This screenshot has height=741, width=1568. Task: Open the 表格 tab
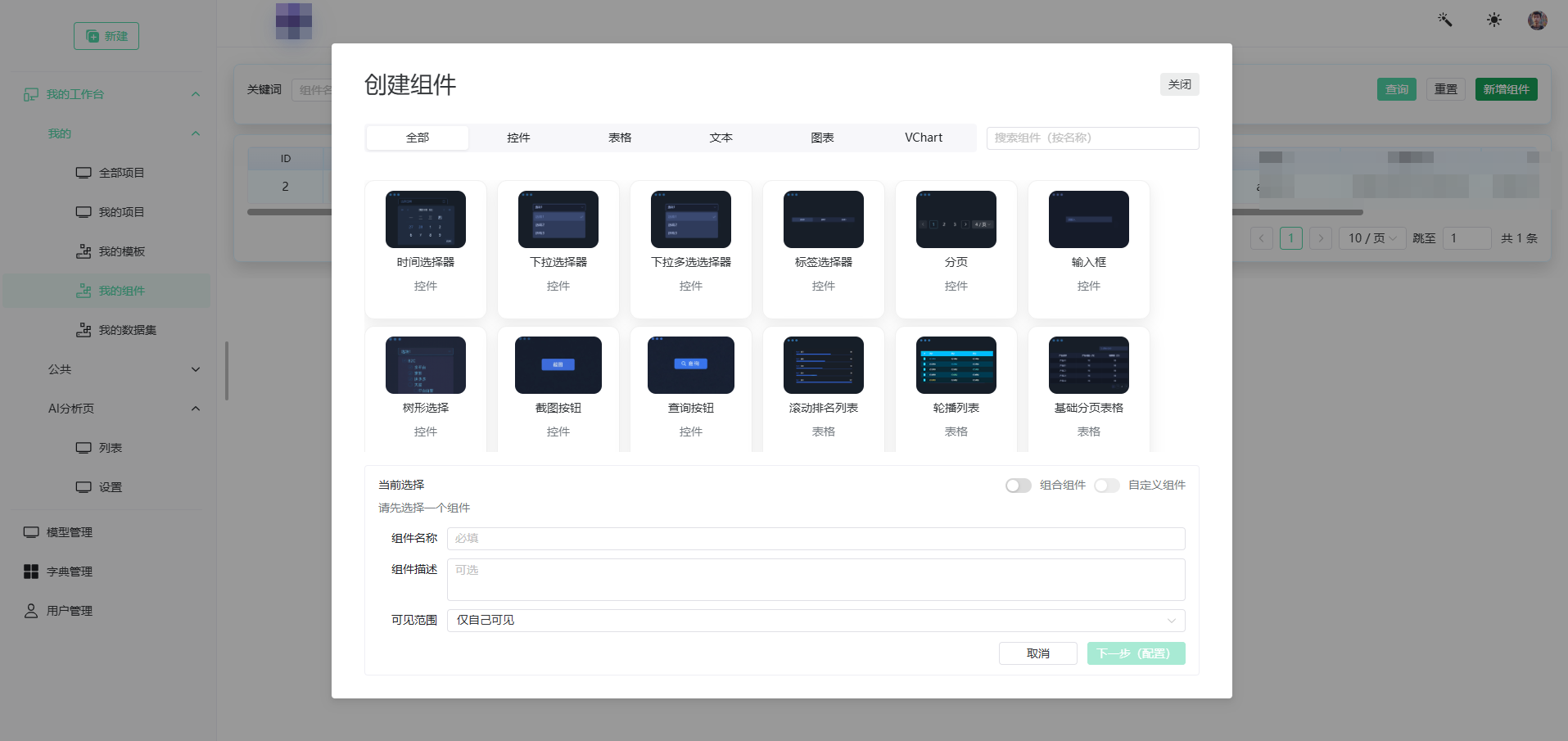[x=620, y=138]
